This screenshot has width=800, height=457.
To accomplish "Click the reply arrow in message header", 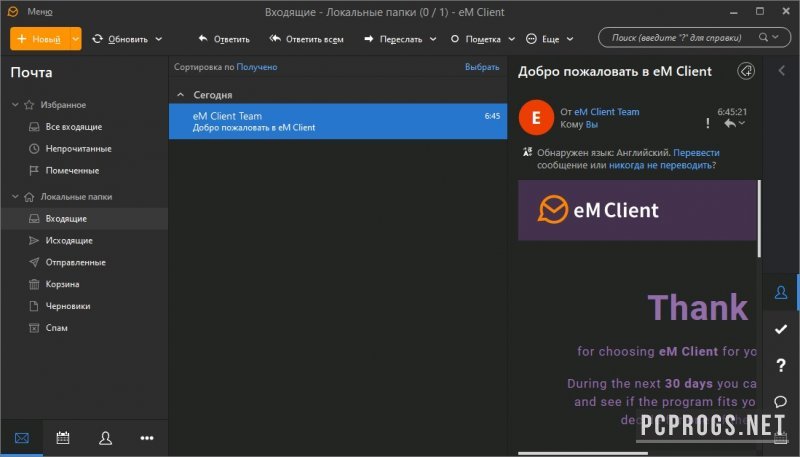I will [730, 123].
